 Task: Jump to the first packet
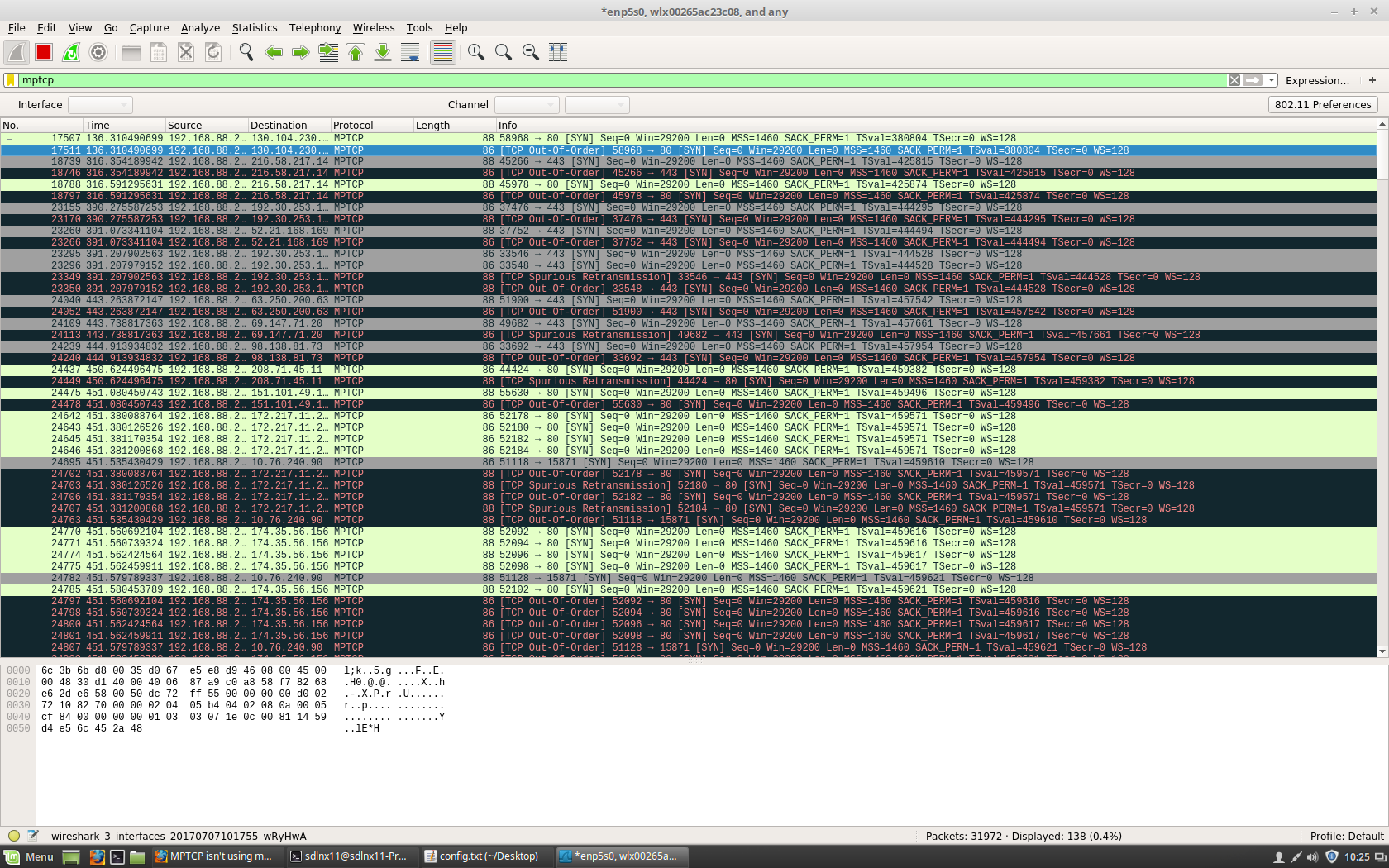(x=356, y=51)
